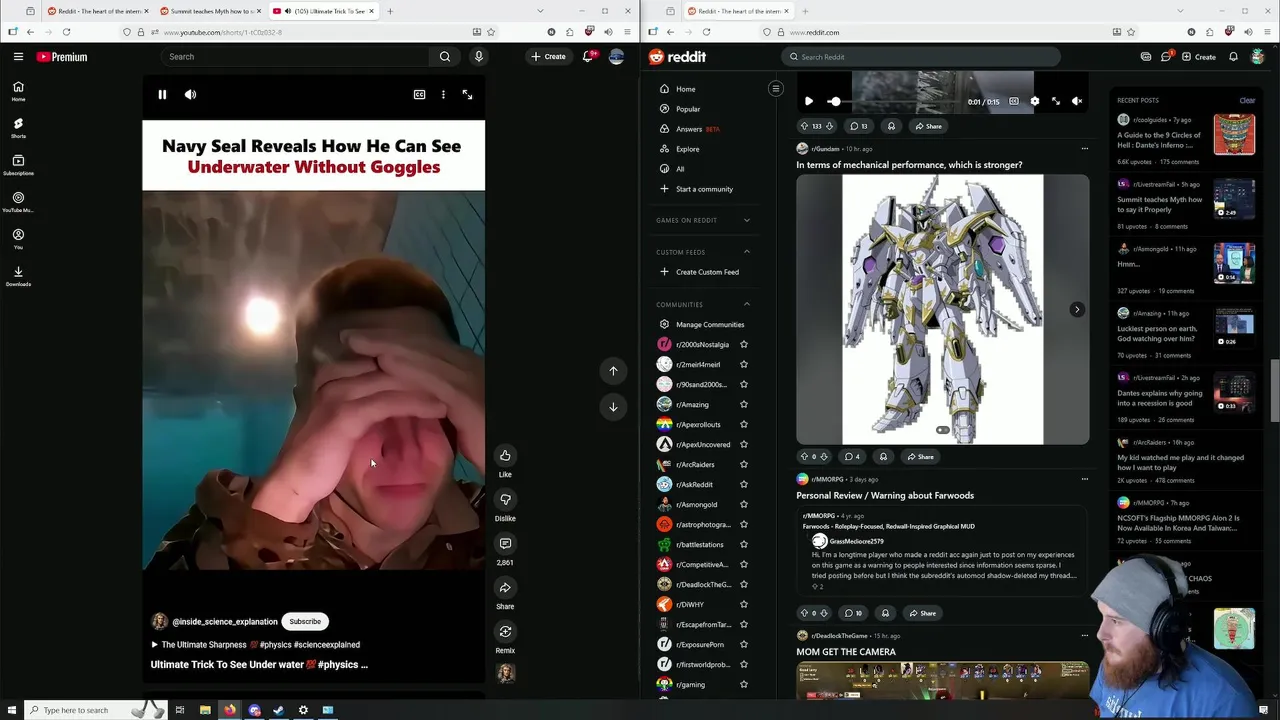Open Downloads in the YouTube sidebar

click(18, 276)
